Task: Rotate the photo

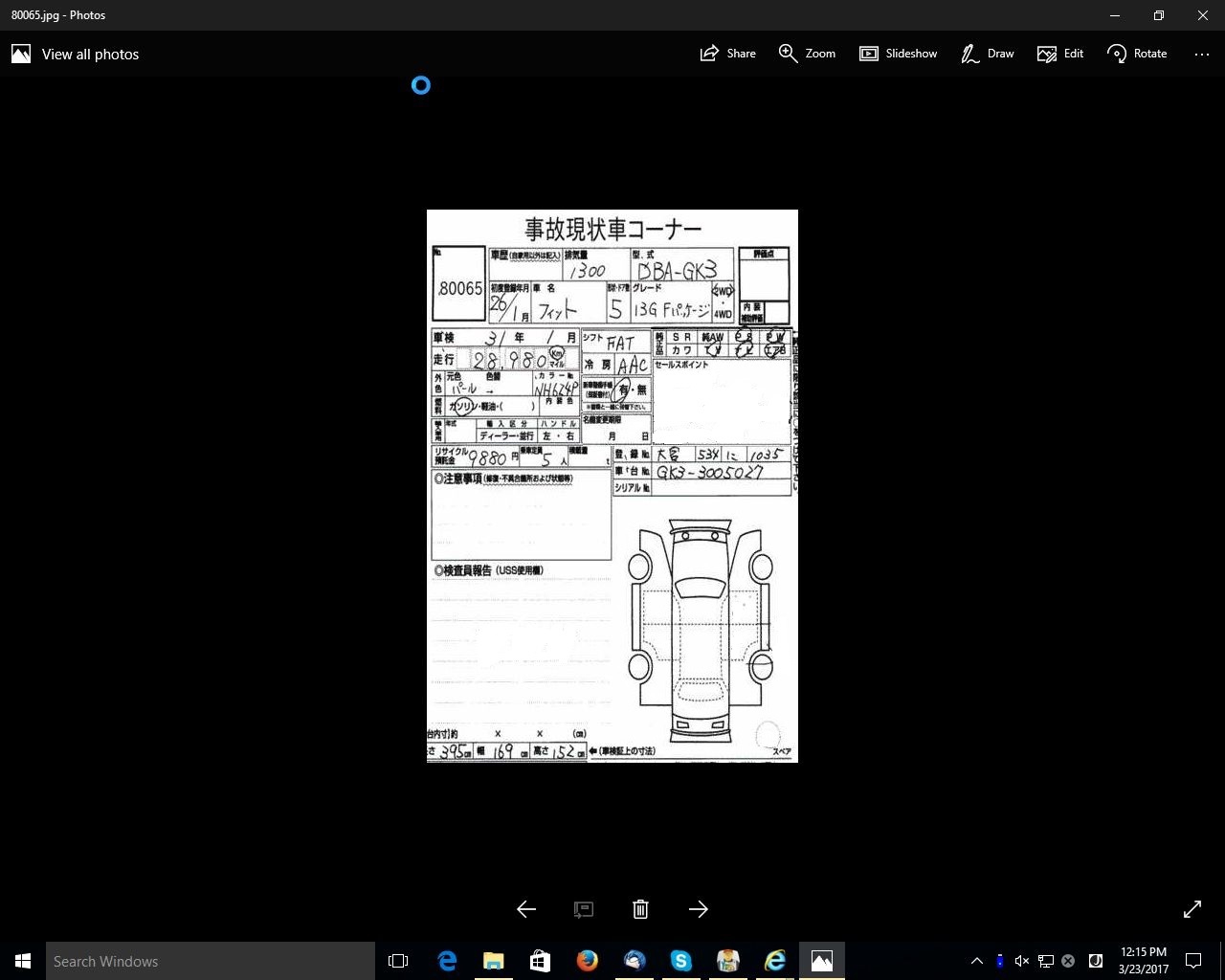Action: pos(1137,54)
